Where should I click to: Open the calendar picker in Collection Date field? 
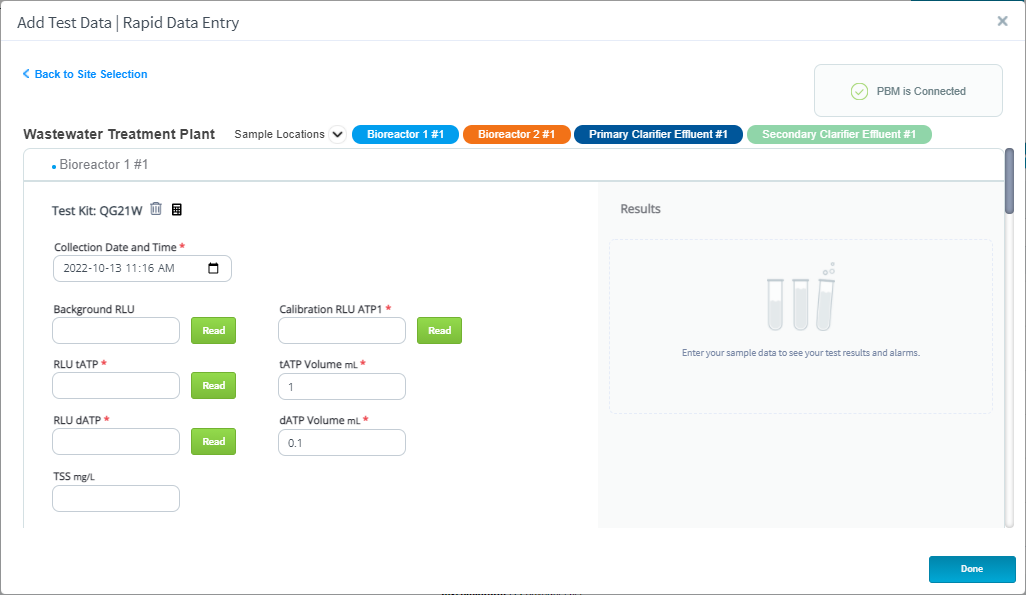click(x=213, y=268)
